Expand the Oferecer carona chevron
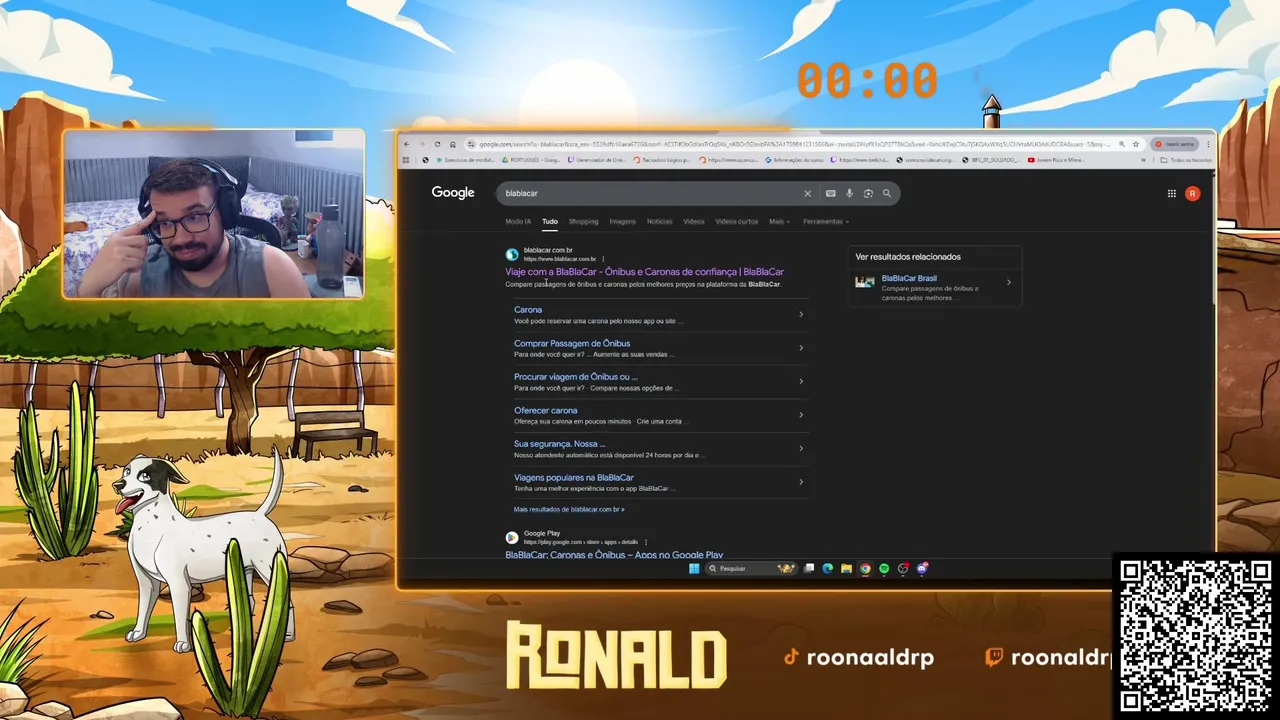This screenshot has width=1280, height=720. (x=801, y=415)
